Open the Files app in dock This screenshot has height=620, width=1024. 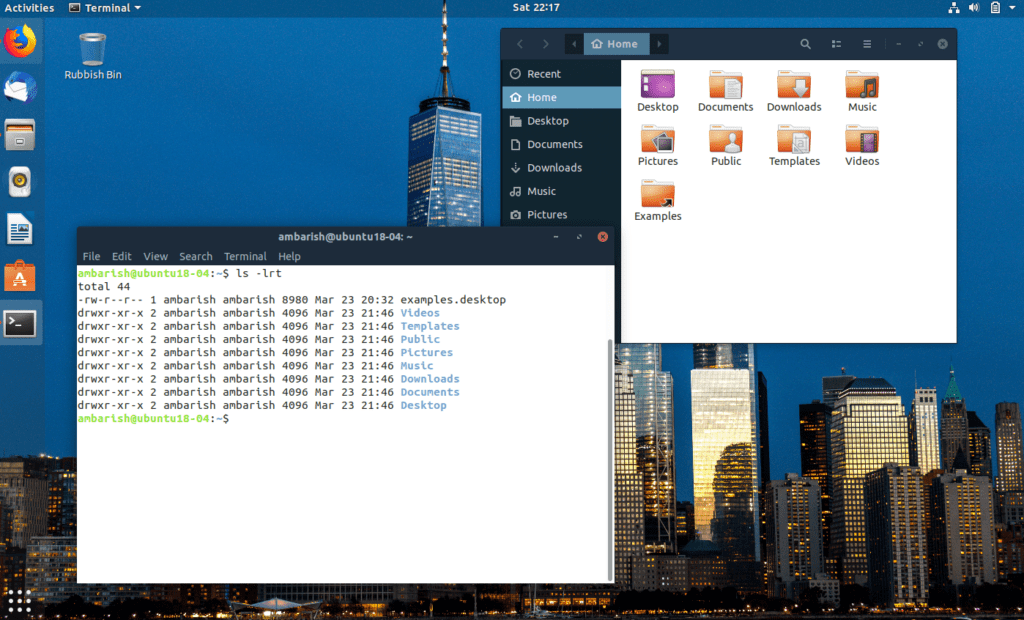(x=20, y=135)
